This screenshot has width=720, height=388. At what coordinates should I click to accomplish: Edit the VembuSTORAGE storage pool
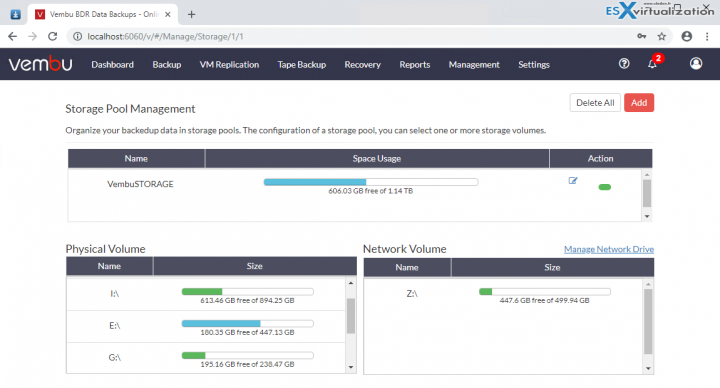point(573,180)
